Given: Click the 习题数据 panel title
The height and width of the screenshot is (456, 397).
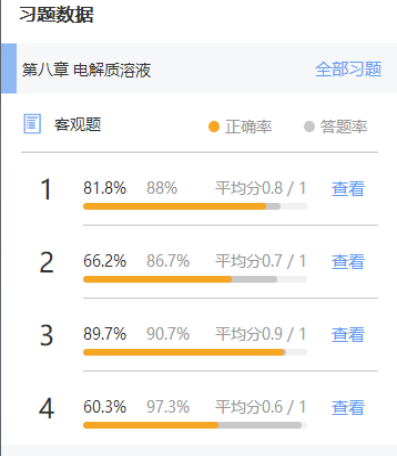Looking at the screenshot, I should pyautogui.click(x=56, y=15).
